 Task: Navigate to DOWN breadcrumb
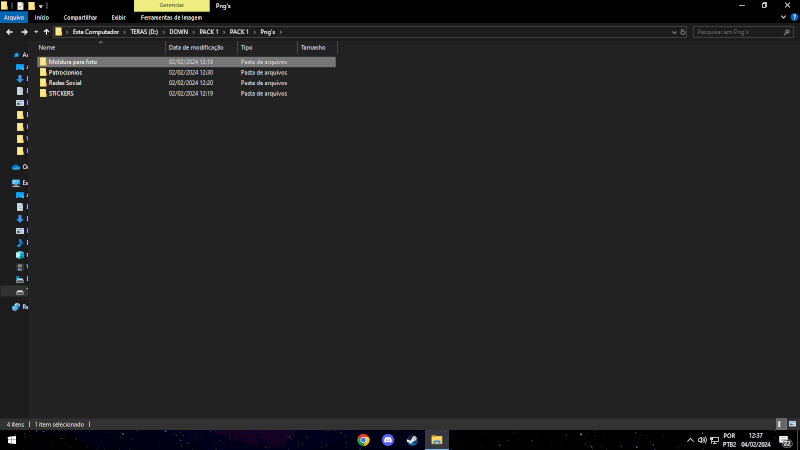179,32
